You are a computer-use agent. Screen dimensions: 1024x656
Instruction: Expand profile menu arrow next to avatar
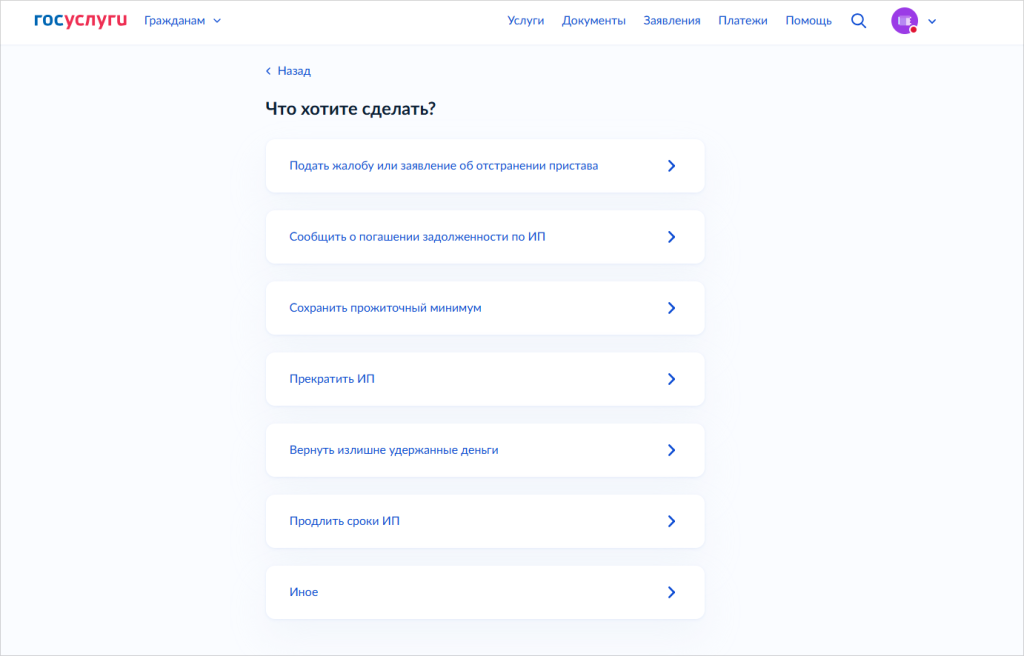(x=933, y=21)
